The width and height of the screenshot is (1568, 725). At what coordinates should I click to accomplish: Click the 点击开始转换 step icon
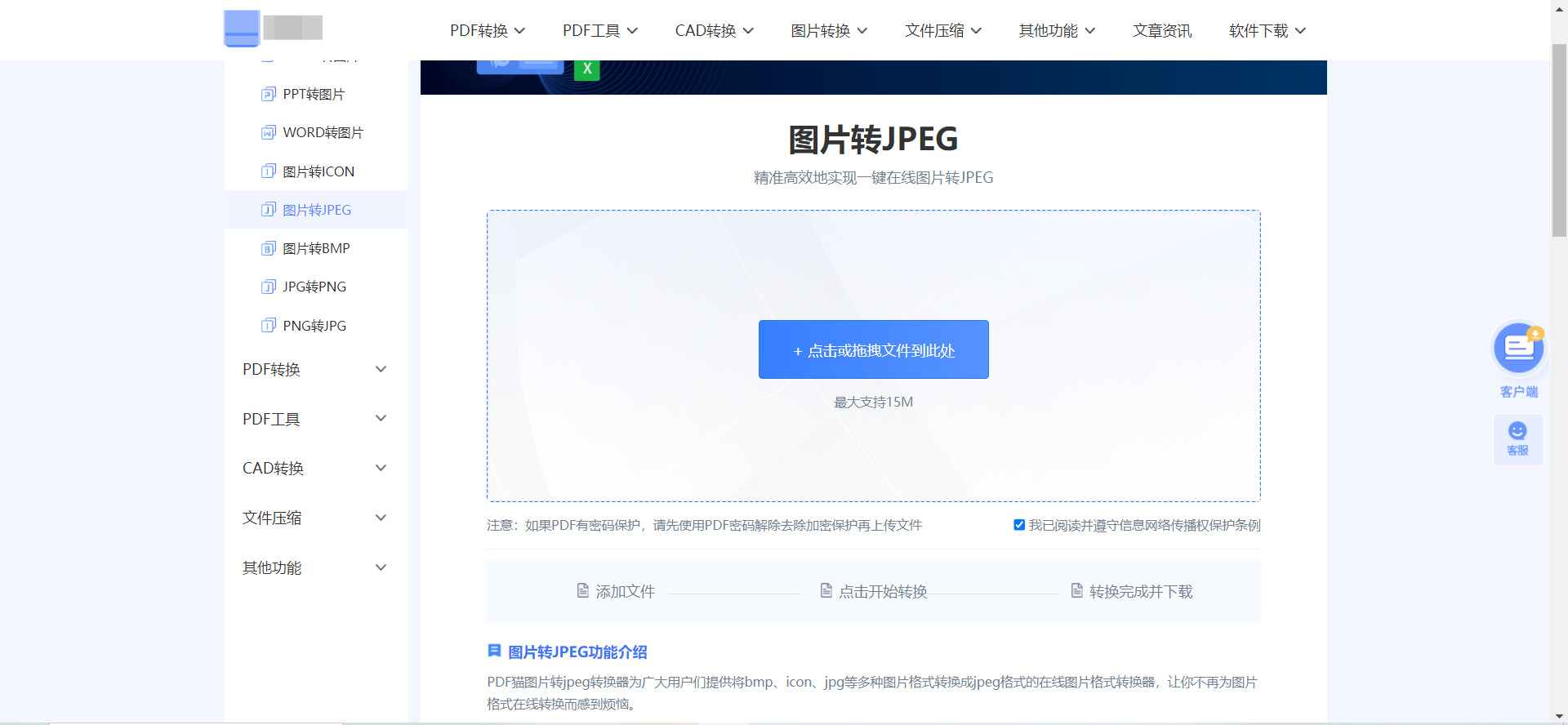pos(826,590)
